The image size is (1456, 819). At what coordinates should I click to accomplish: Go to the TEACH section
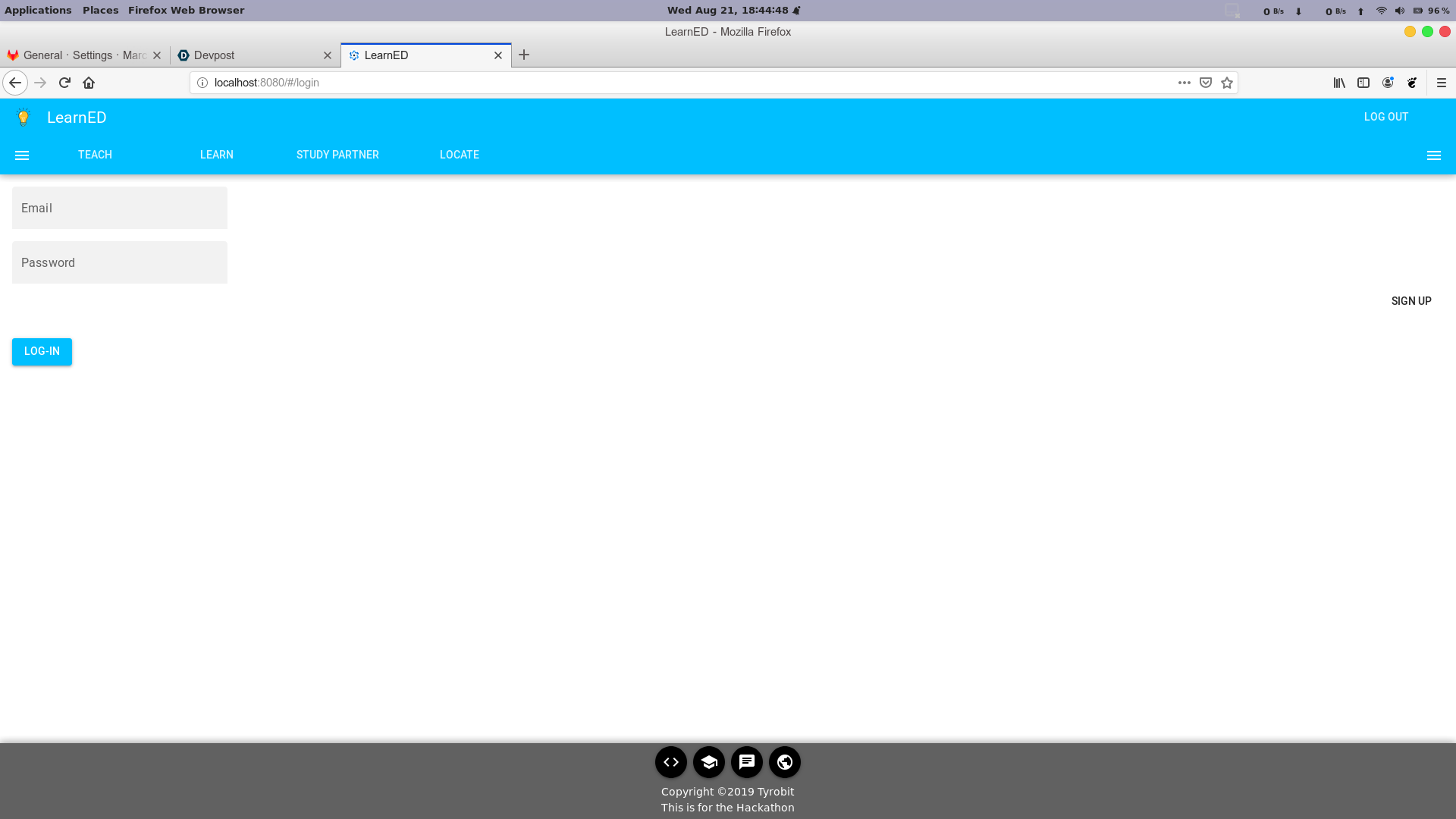pos(95,155)
